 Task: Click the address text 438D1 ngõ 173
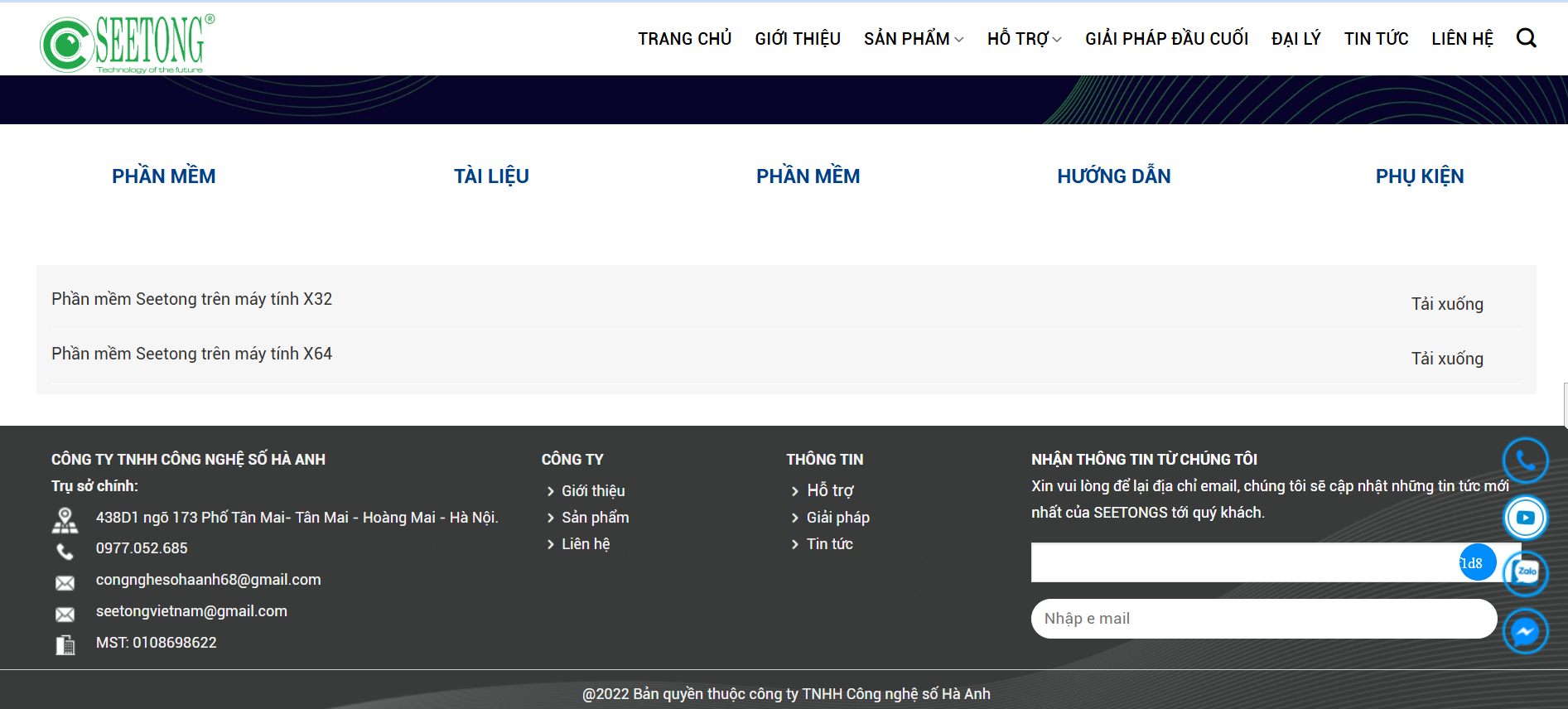(297, 518)
